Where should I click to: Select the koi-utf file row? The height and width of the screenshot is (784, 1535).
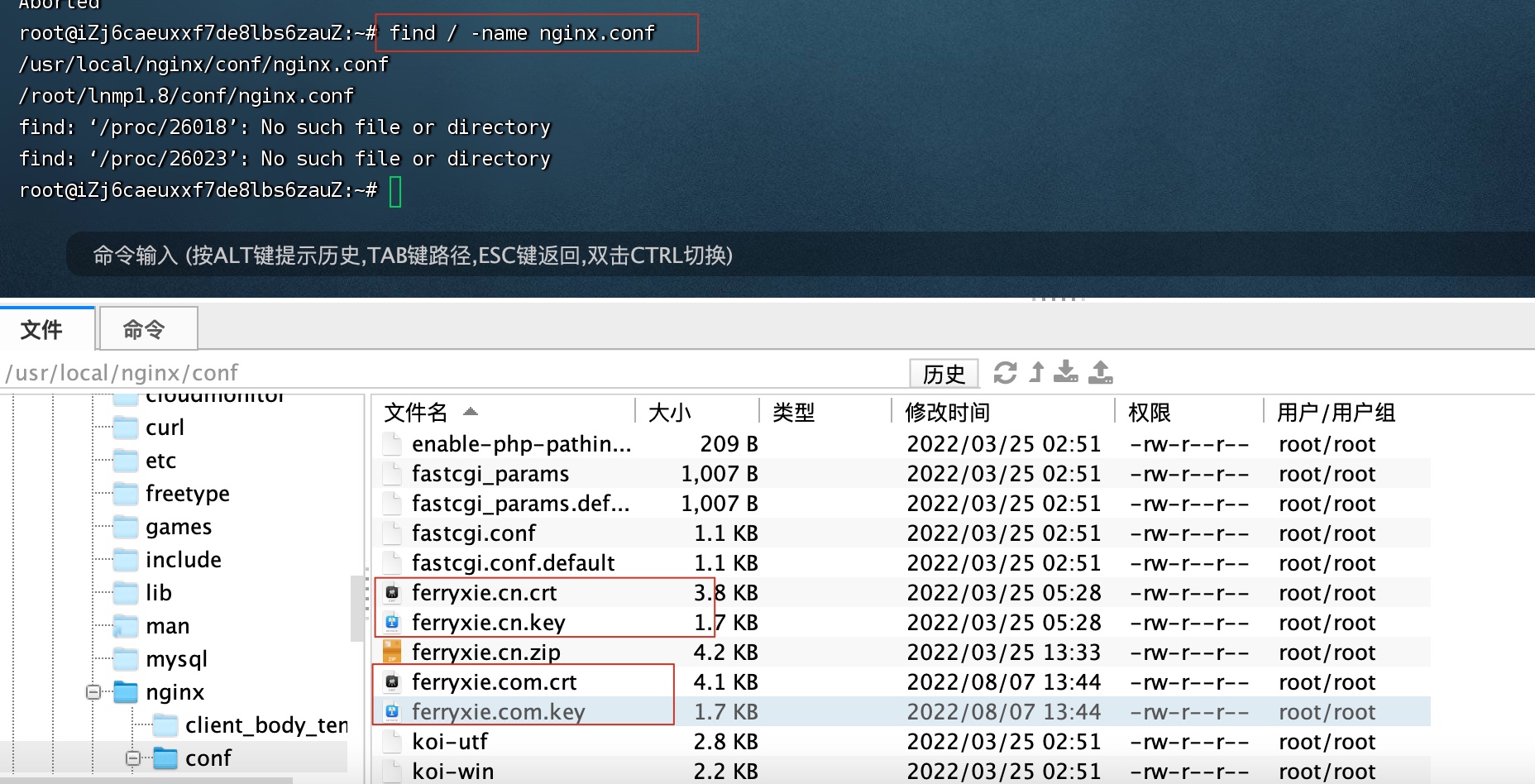pyautogui.click(x=450, y=742)
